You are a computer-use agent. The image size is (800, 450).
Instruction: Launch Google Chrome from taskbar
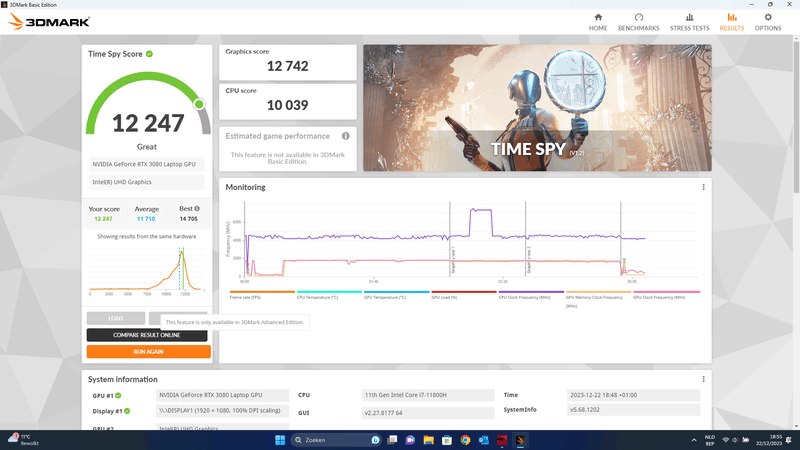pos(465,440)
